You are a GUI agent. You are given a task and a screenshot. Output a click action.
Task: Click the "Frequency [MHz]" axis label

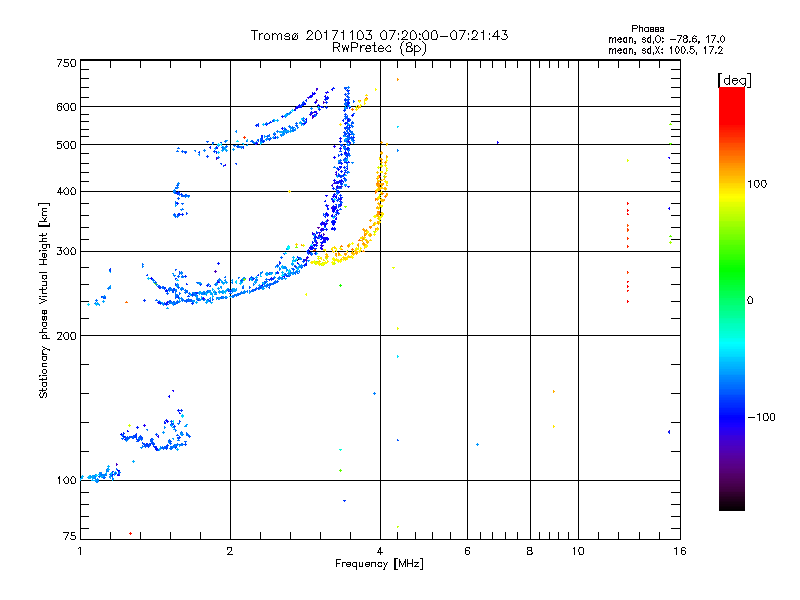tap(379, 563)
